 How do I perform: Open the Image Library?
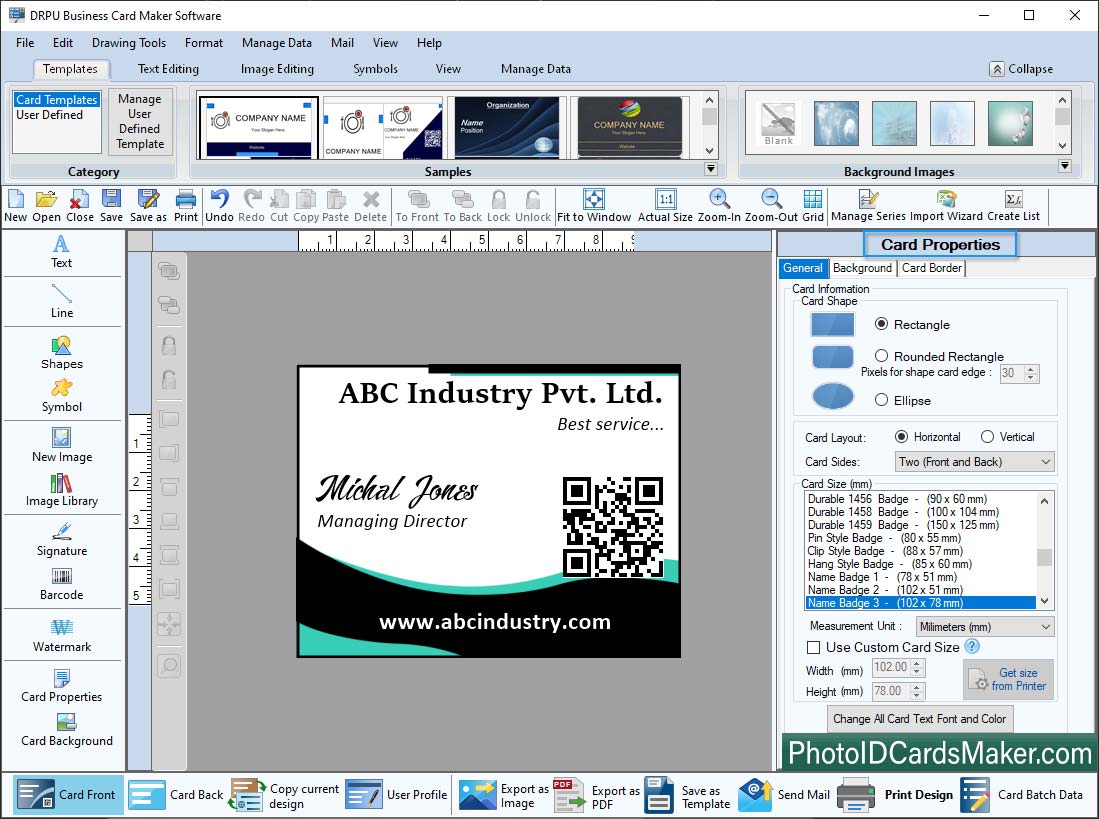click(61, 490)
